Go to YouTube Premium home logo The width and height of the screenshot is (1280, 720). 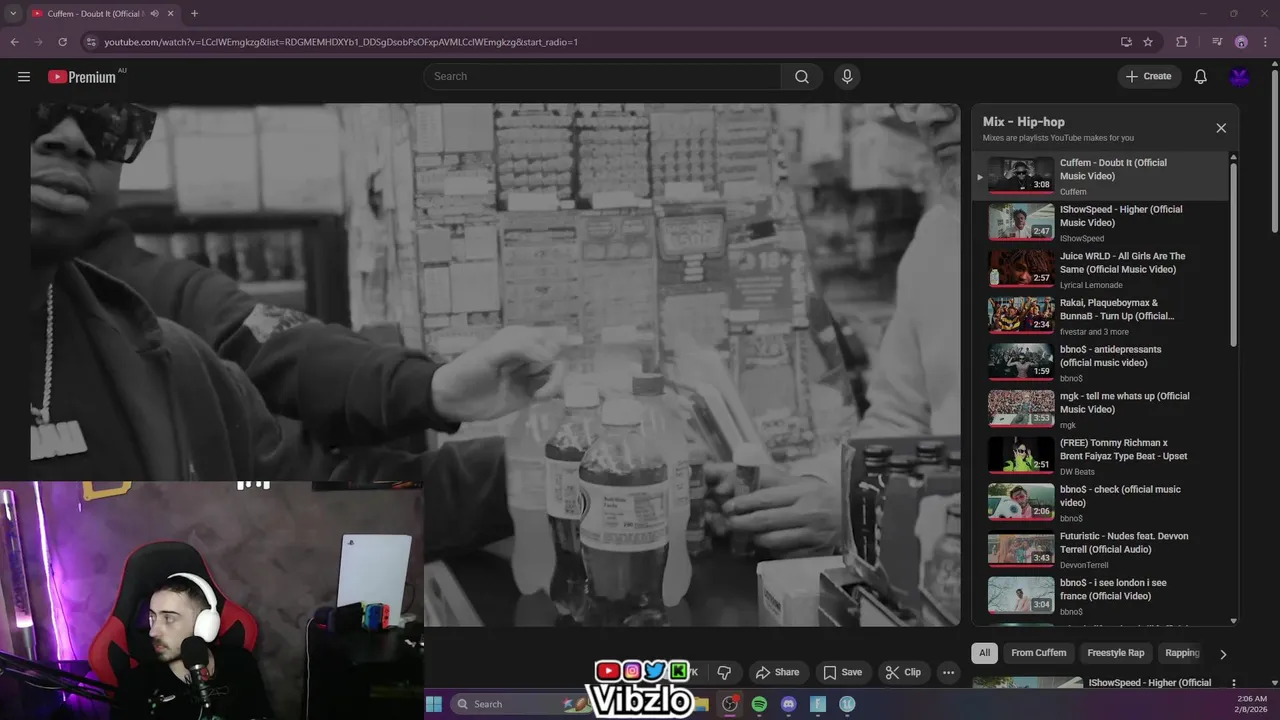(x=82, y=77)
